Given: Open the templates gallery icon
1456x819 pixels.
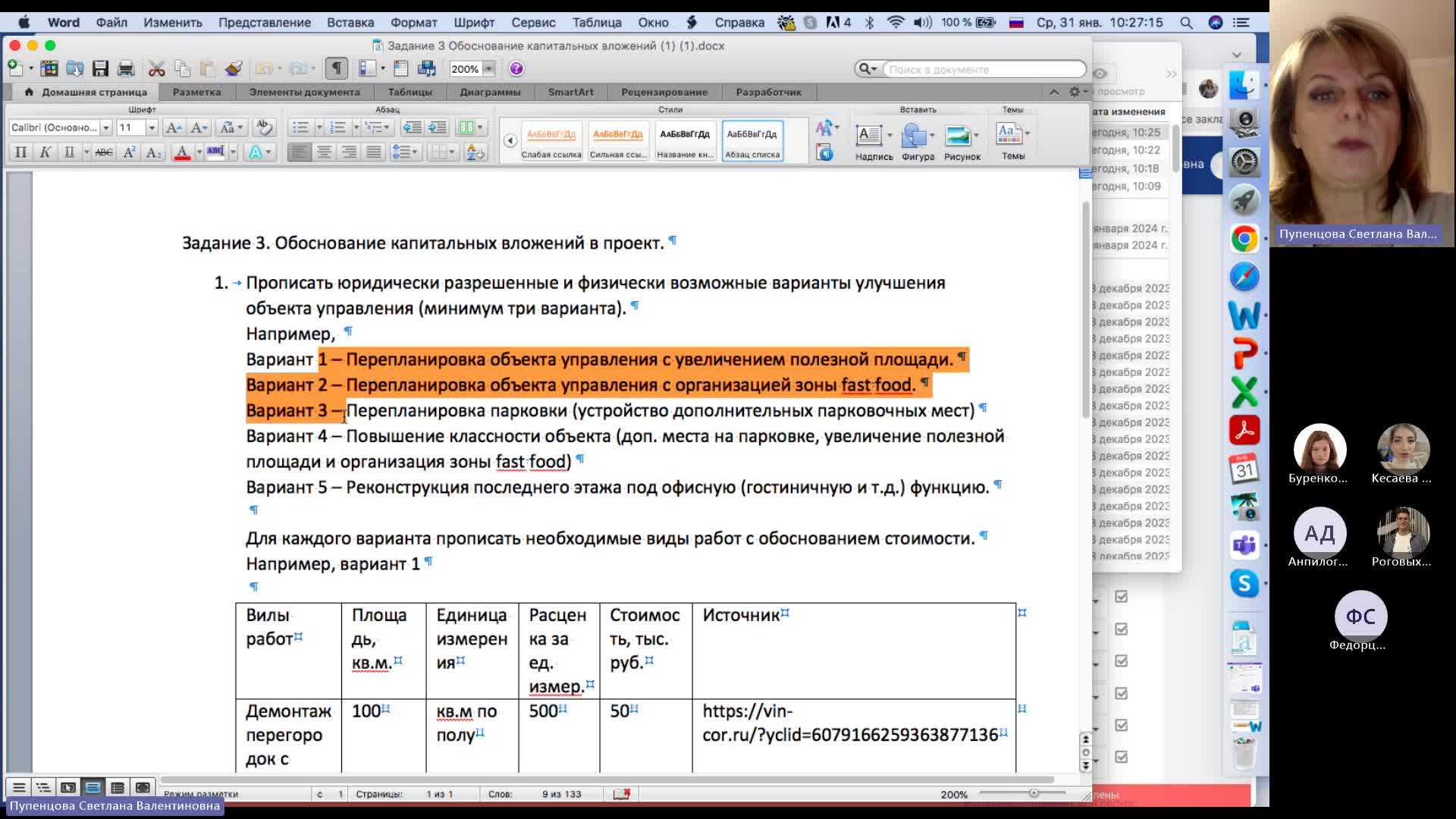Looking at the screenshot, I should pos(49,69).
